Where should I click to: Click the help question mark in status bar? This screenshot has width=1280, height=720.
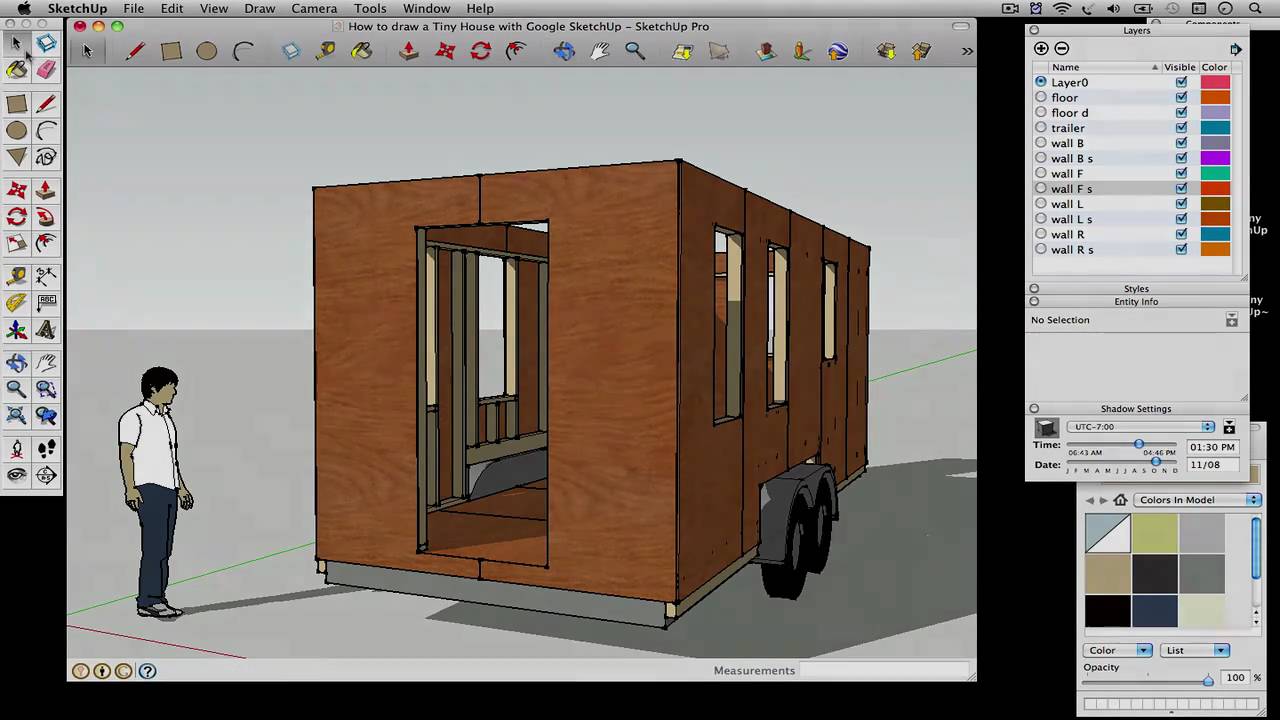coord(147,671)
